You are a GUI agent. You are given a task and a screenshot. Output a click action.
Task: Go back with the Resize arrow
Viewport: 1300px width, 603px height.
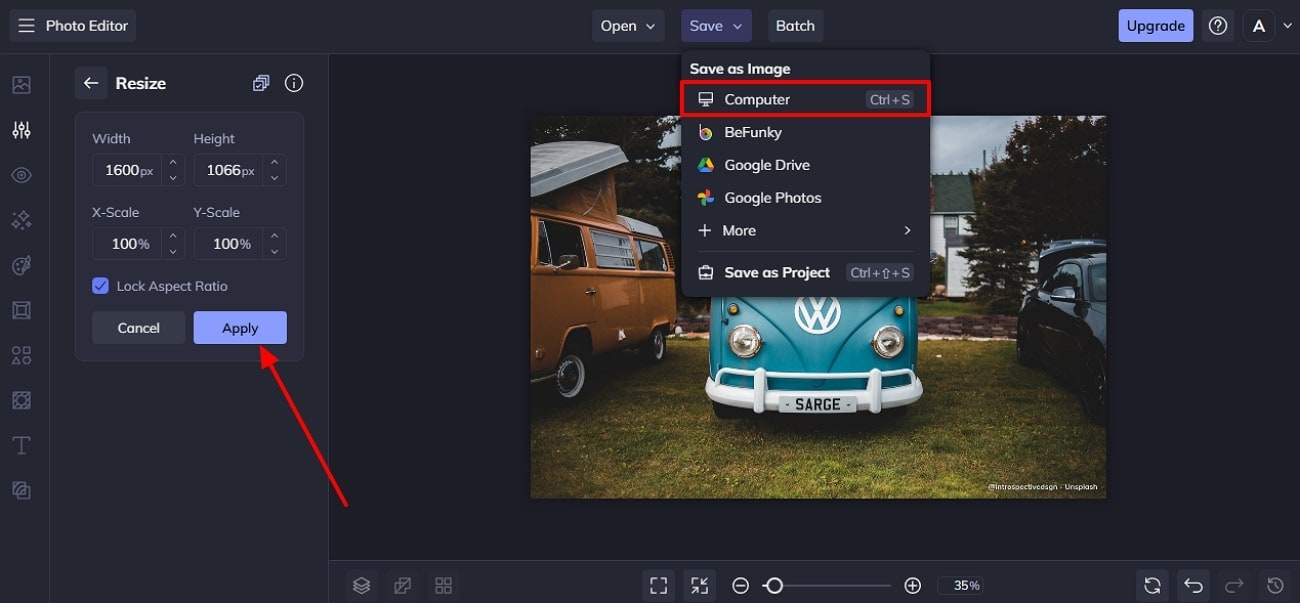pos(91,83)
